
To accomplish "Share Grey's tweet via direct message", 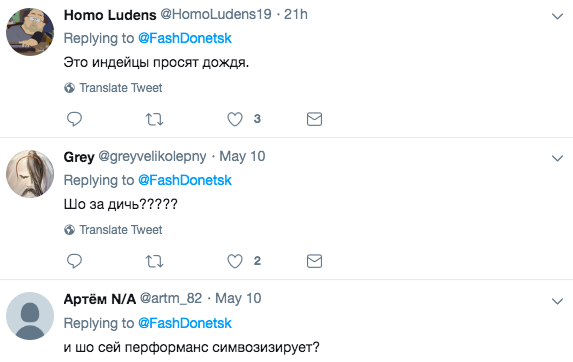I will click(314, 261).
